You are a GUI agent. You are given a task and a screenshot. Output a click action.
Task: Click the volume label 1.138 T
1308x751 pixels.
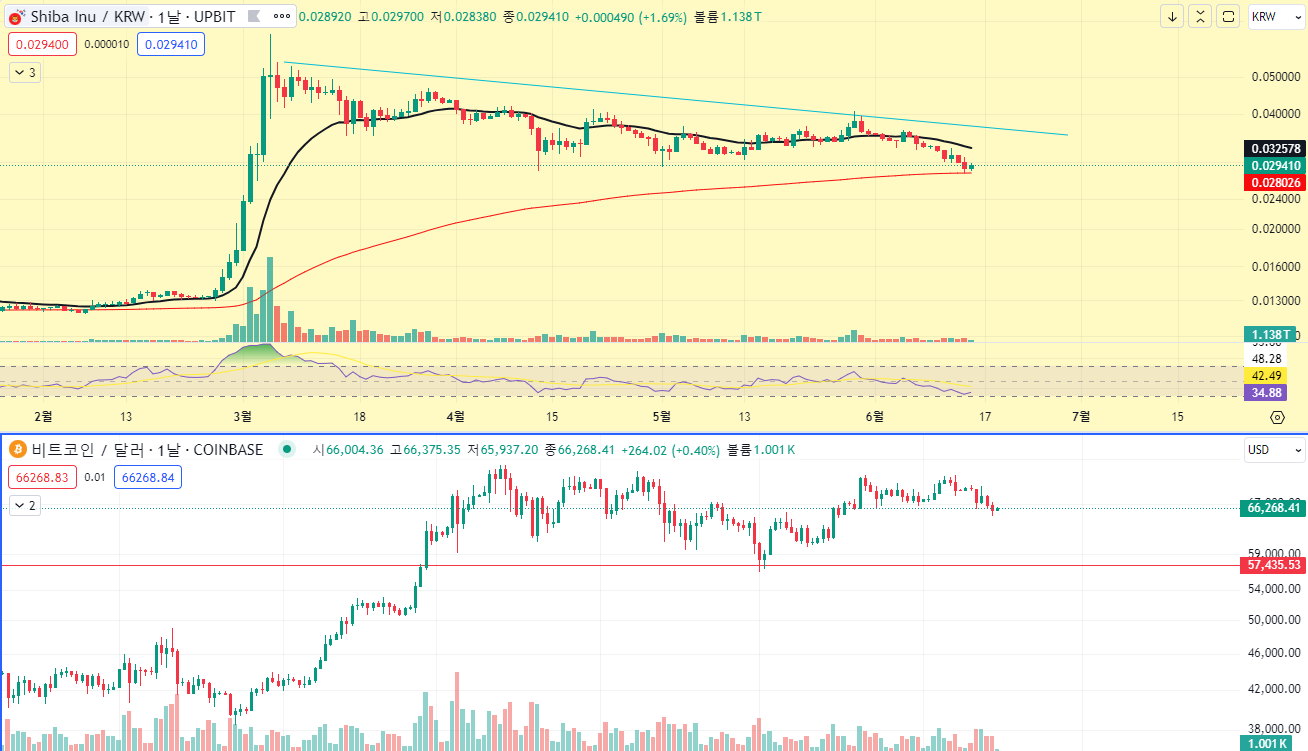click(1270, 334)
